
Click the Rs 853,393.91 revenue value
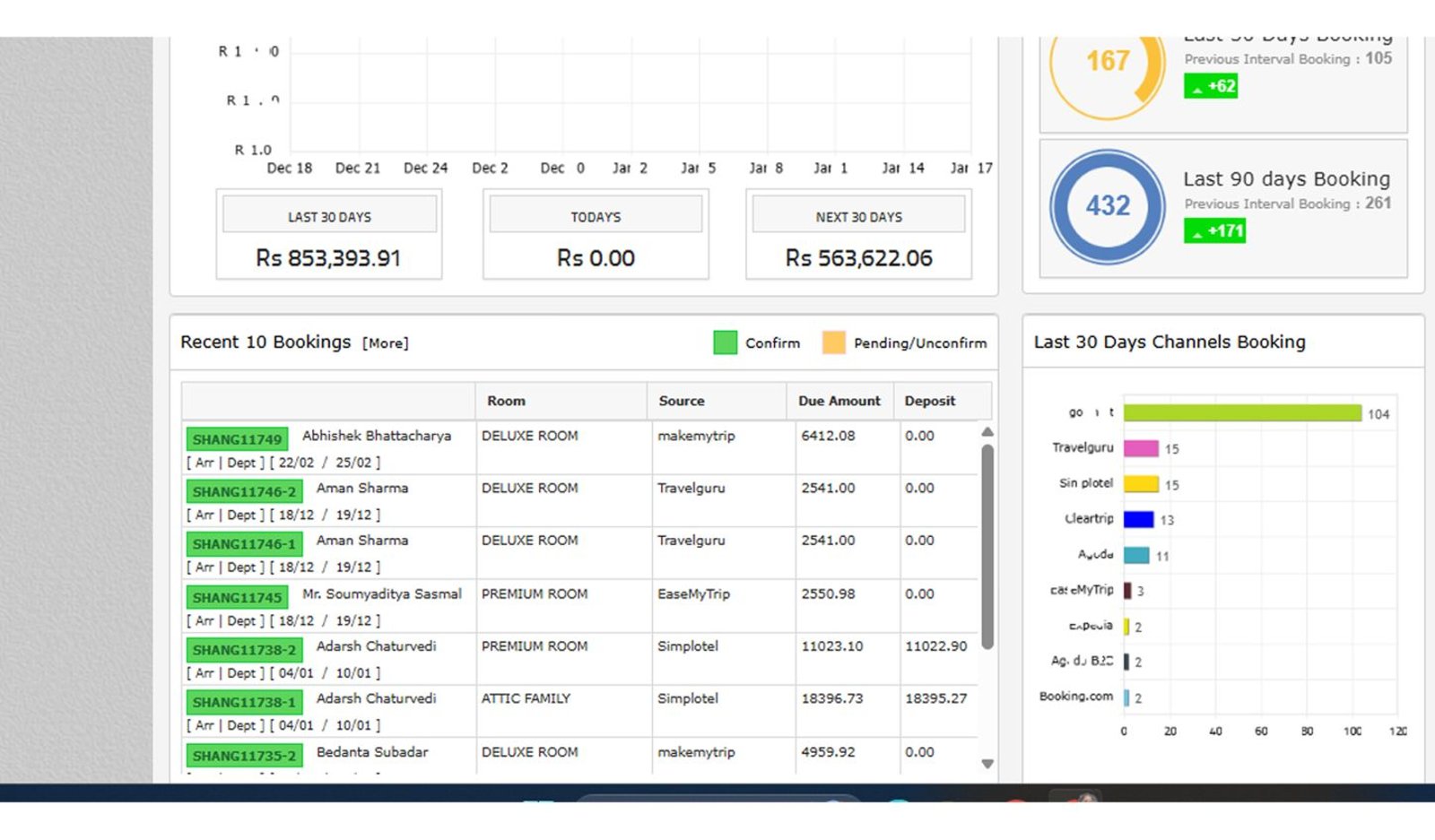tap(328, 258)
